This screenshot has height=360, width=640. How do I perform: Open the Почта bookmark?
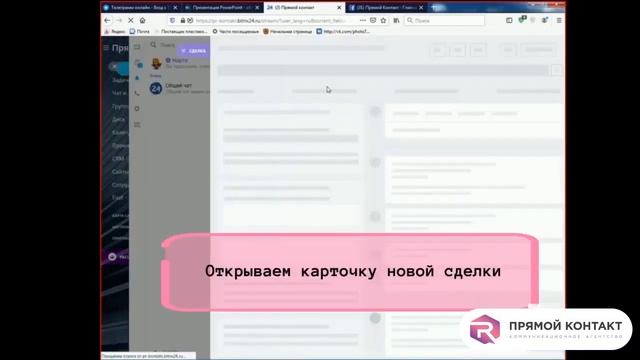click(140, 31)
